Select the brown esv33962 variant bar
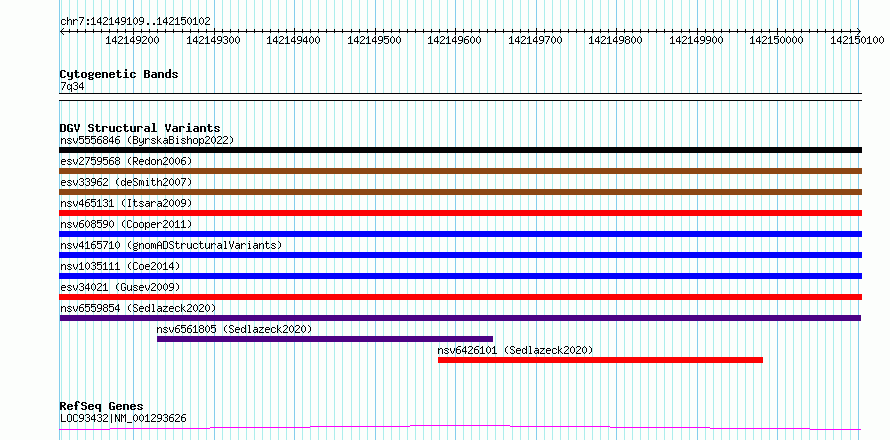 [x=461, y=192]
